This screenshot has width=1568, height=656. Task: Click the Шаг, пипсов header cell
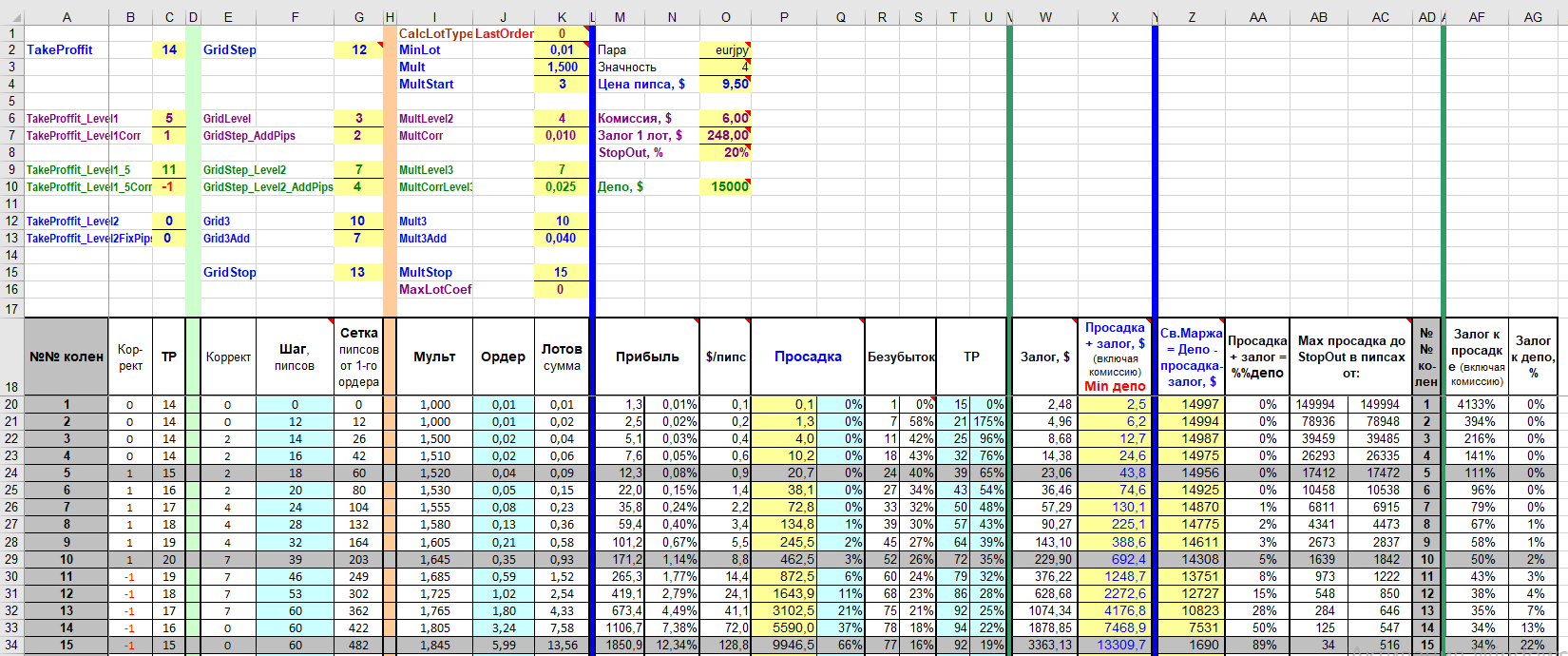pyautogui.click(x=295, y=357)
